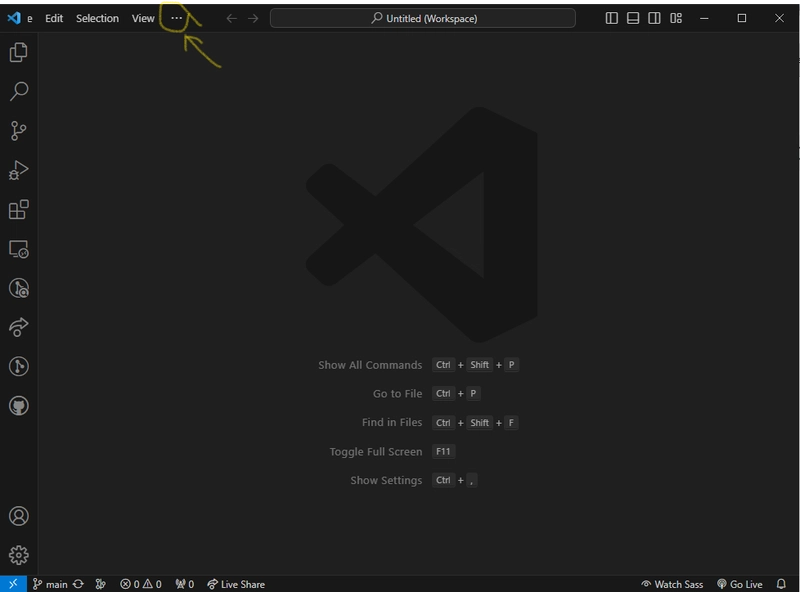Open the errors and warnings indicator
The width and height of the screenshot is (800, 592).
(141, 584)
